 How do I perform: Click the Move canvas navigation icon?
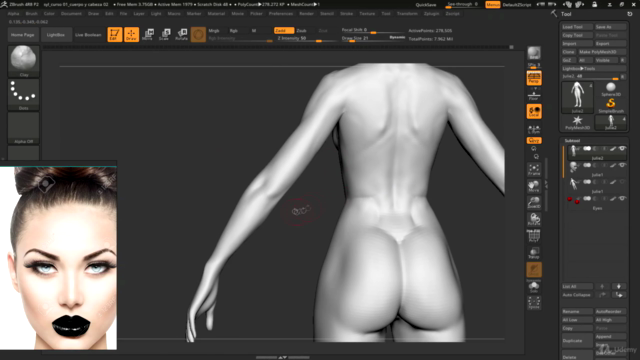tap(534, 186)
